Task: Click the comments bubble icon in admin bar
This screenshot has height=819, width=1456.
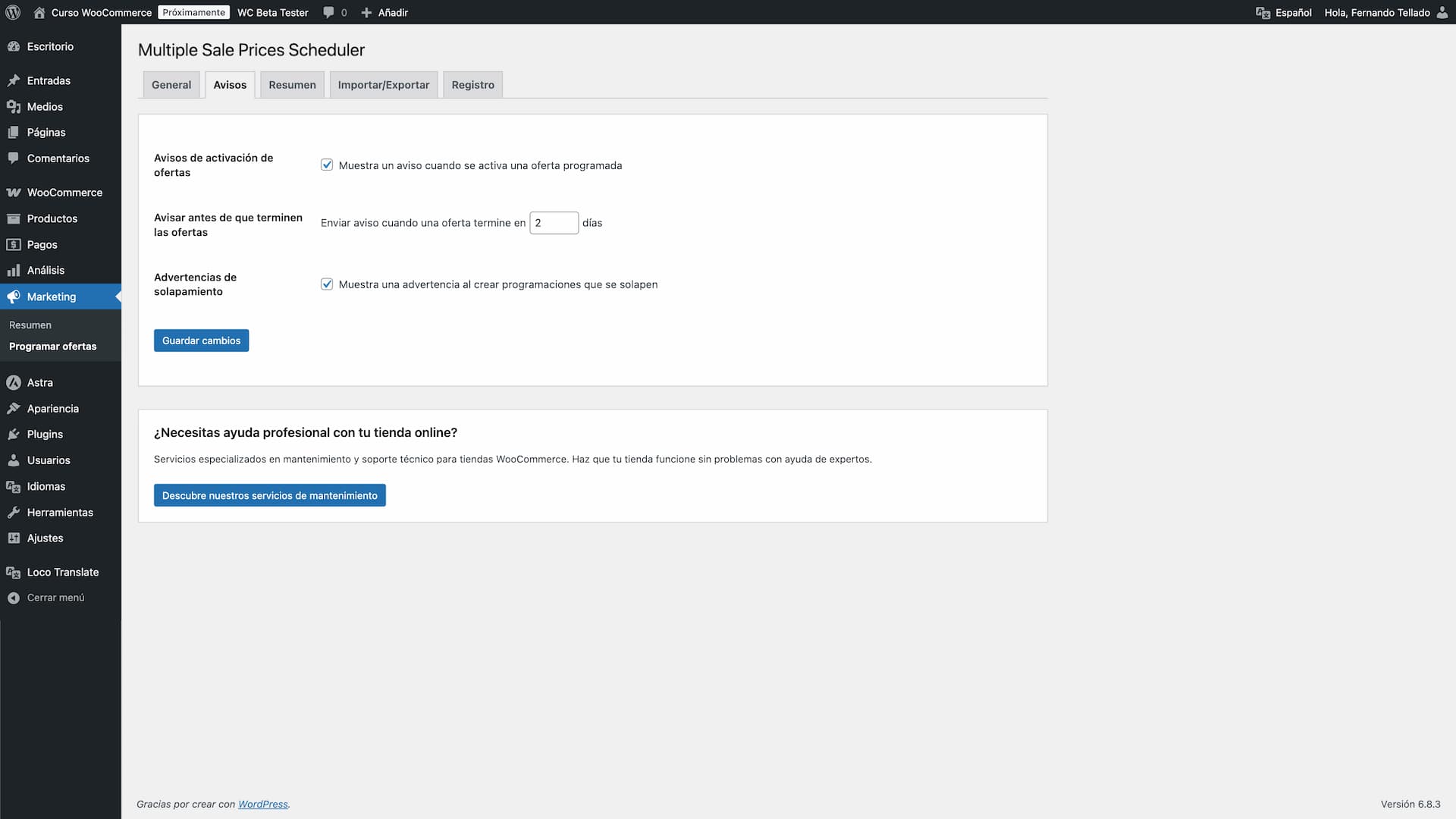Action: point(328,12)
